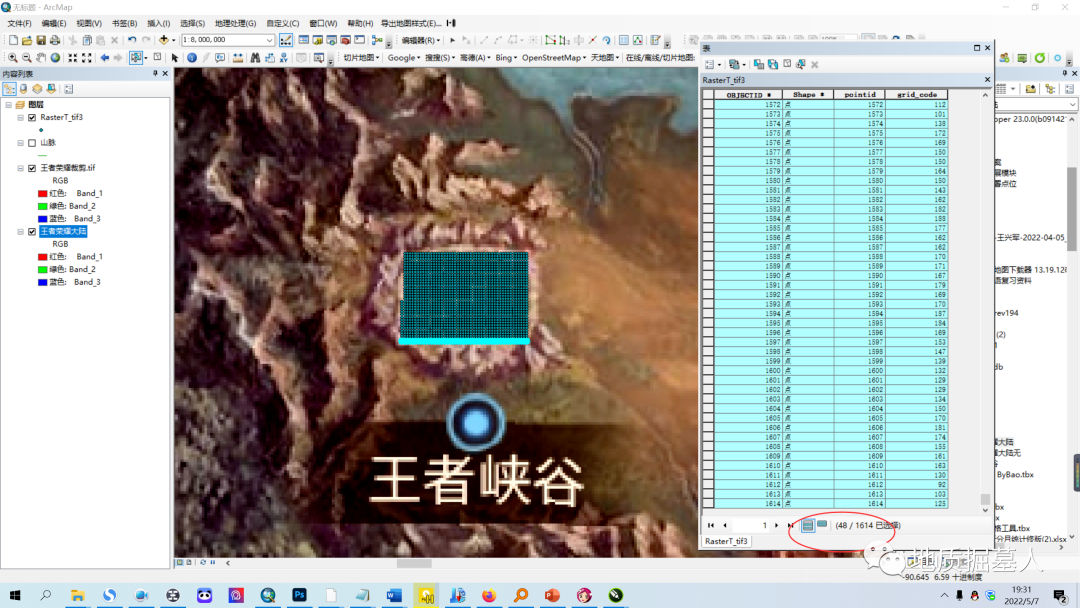Collapse the 王者荣耀大陆 layer node
This screenshot has height=608, width=1080.
21,231
